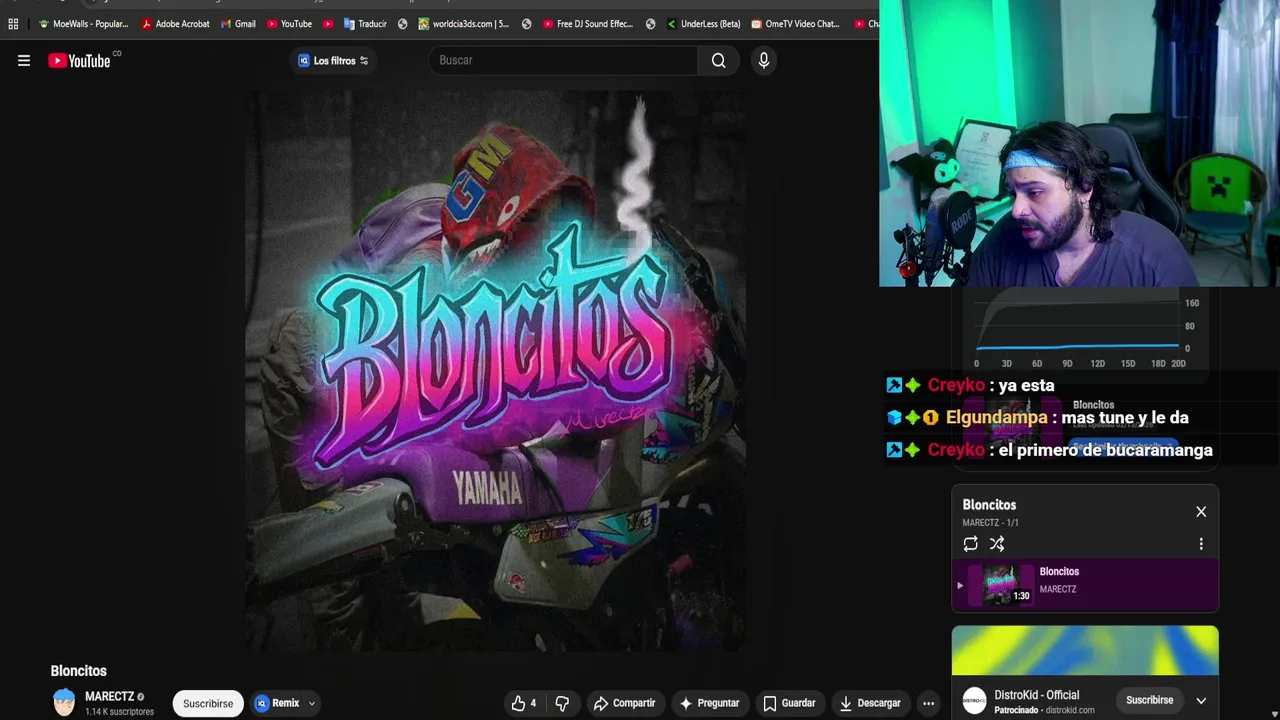The width and height of the screenshot is (1280, 720).
Task: Click the Remix button
Action: 276,703
